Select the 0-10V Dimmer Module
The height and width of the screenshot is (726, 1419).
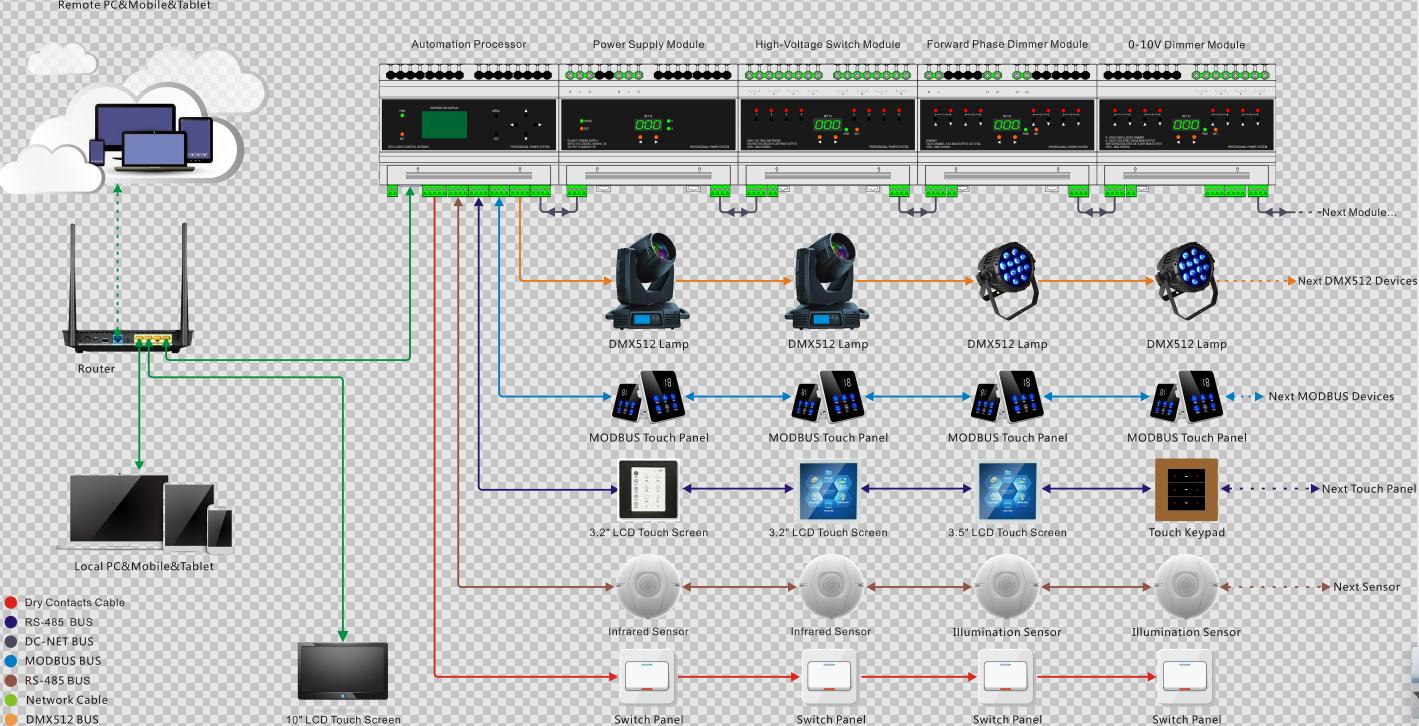click(1186, 128)
